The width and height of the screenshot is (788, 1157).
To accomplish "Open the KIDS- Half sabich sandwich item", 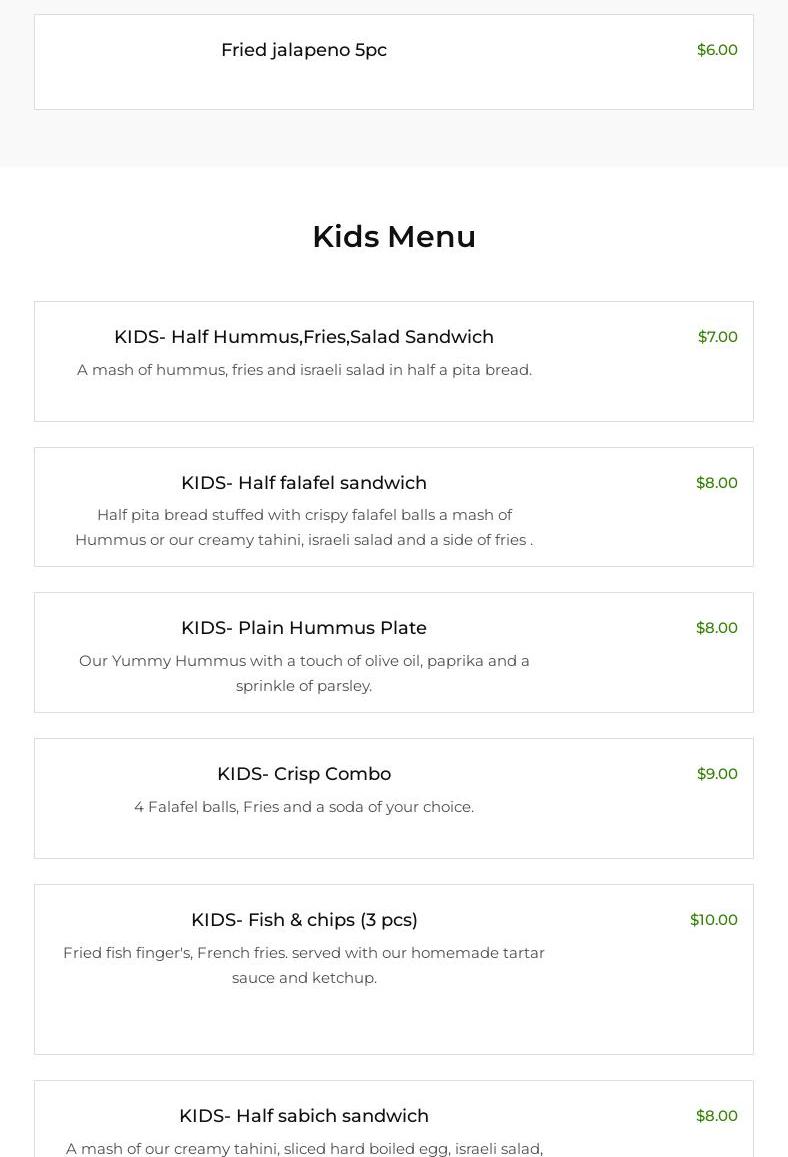I will click(303, 1116).
